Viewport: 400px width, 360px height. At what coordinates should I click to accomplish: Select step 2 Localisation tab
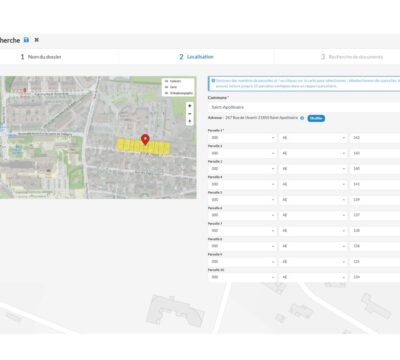point(196,57)
